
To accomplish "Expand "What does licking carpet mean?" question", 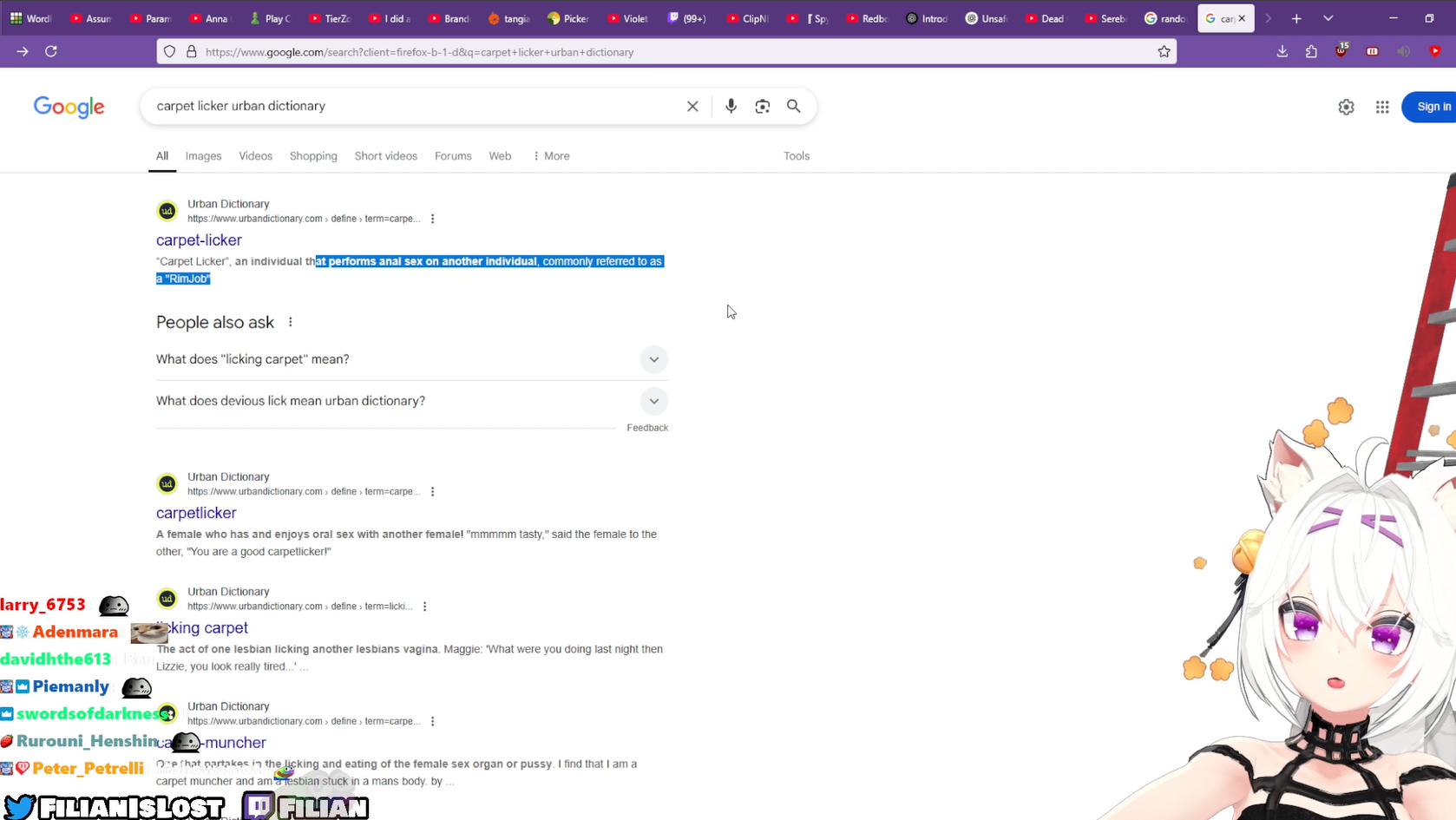I will tap(653, 359).
